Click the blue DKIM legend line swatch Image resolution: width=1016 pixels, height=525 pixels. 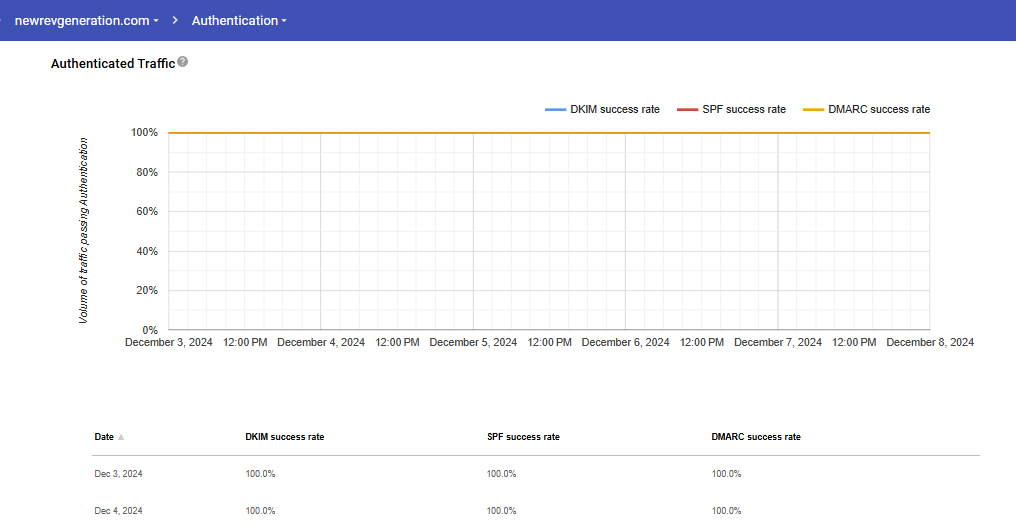[x=555, y=110]
